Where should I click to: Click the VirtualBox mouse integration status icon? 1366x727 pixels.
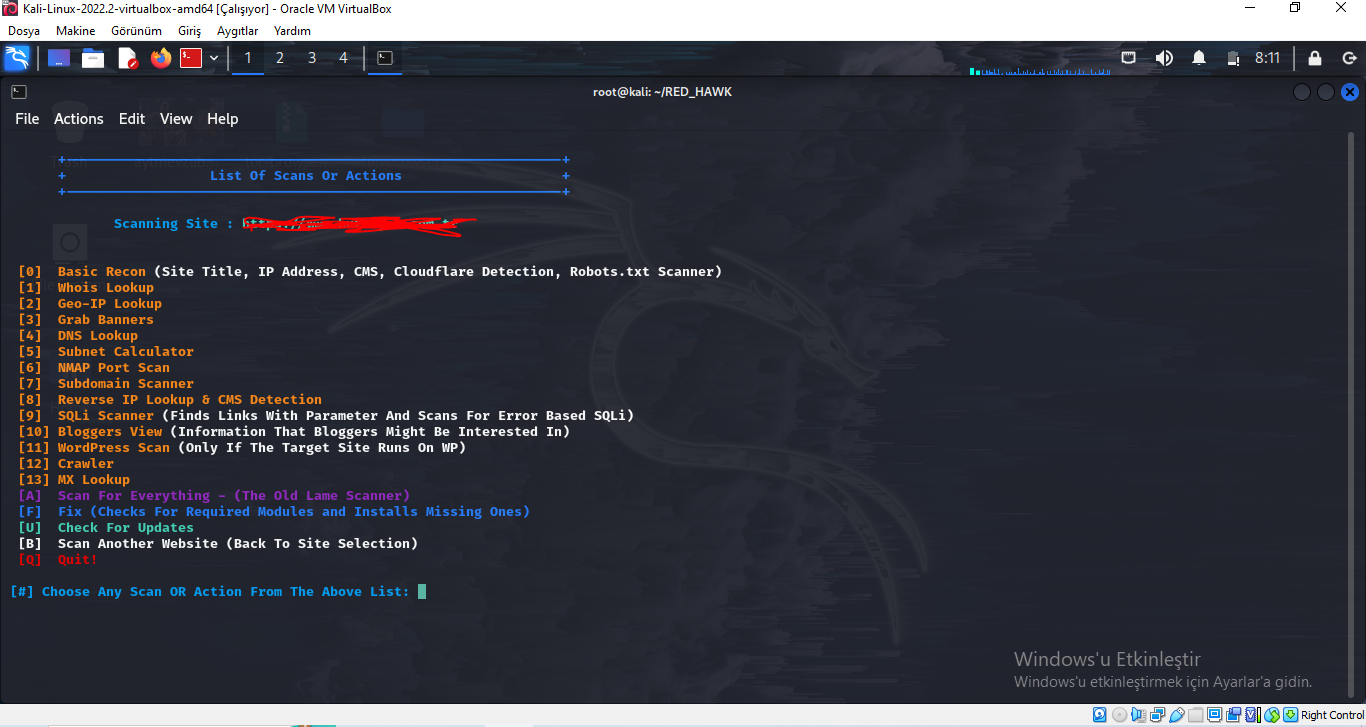click(1272, 715)
